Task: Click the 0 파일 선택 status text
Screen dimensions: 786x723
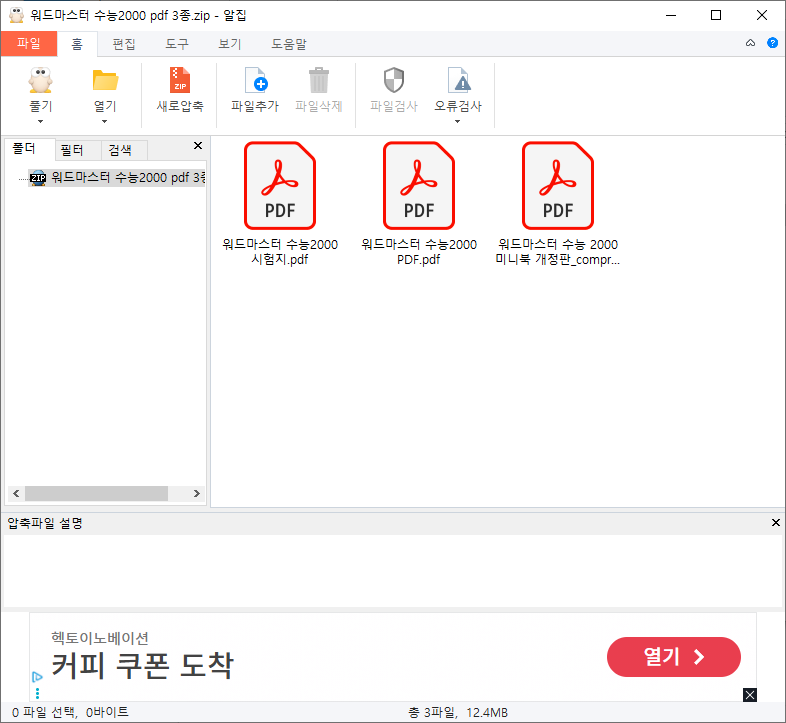Action: pyautogui.click(x=70, y=712)
